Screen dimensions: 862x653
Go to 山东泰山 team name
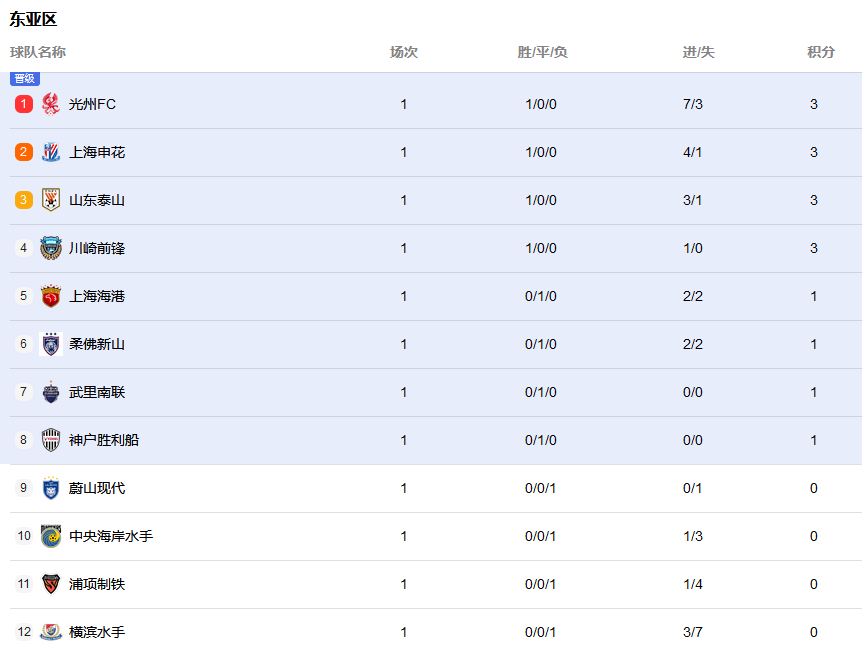coord(97,200)
